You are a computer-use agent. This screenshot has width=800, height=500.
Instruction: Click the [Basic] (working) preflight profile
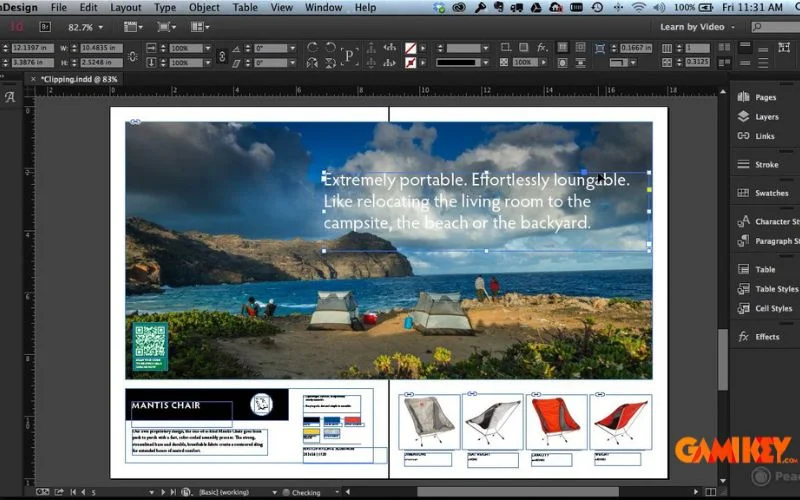(224, 492)
